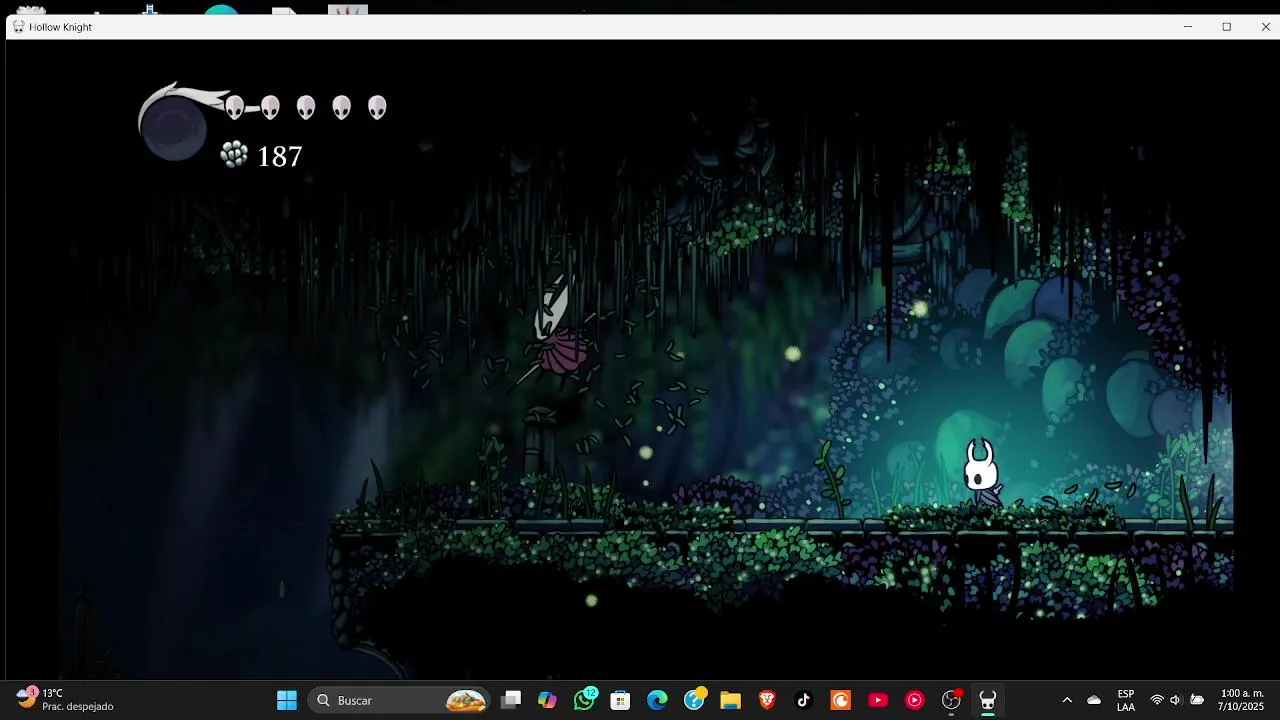Open WhatsApp from the taskbar

coord(584,700)
